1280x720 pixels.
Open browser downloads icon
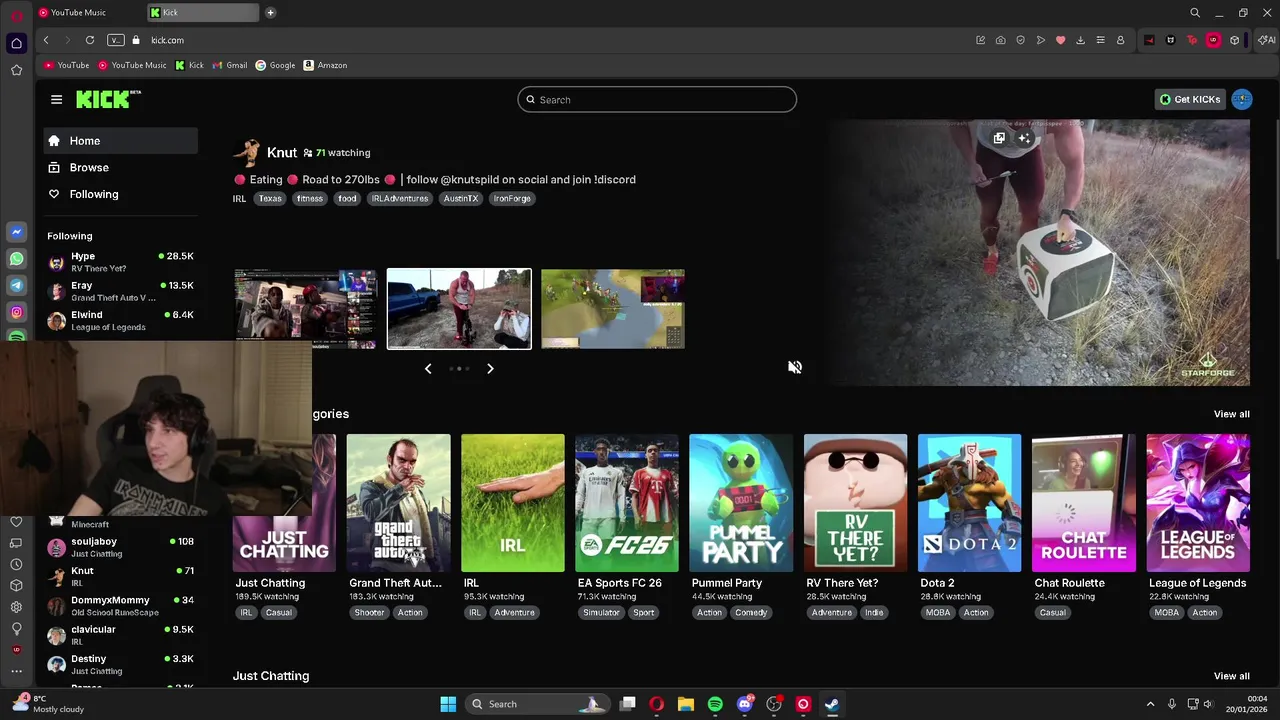pos(1080,40)
